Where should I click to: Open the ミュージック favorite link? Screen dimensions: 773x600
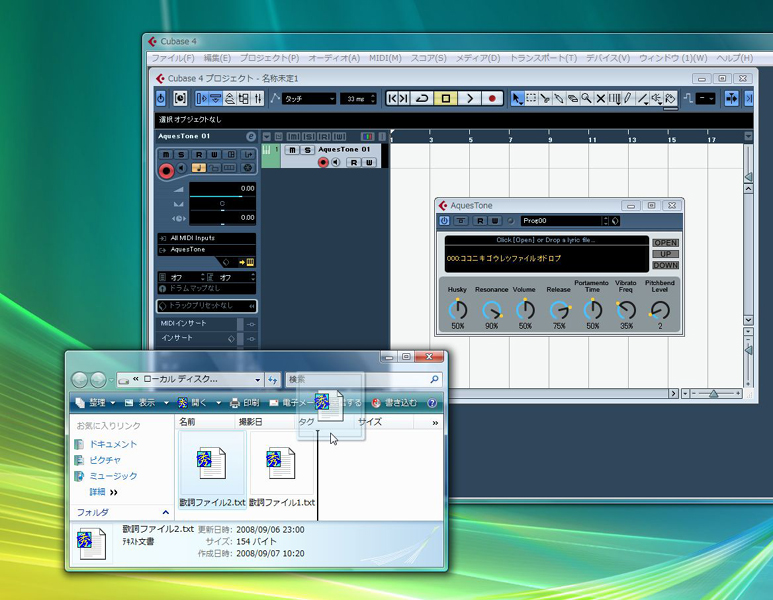[x=113, y=476]
